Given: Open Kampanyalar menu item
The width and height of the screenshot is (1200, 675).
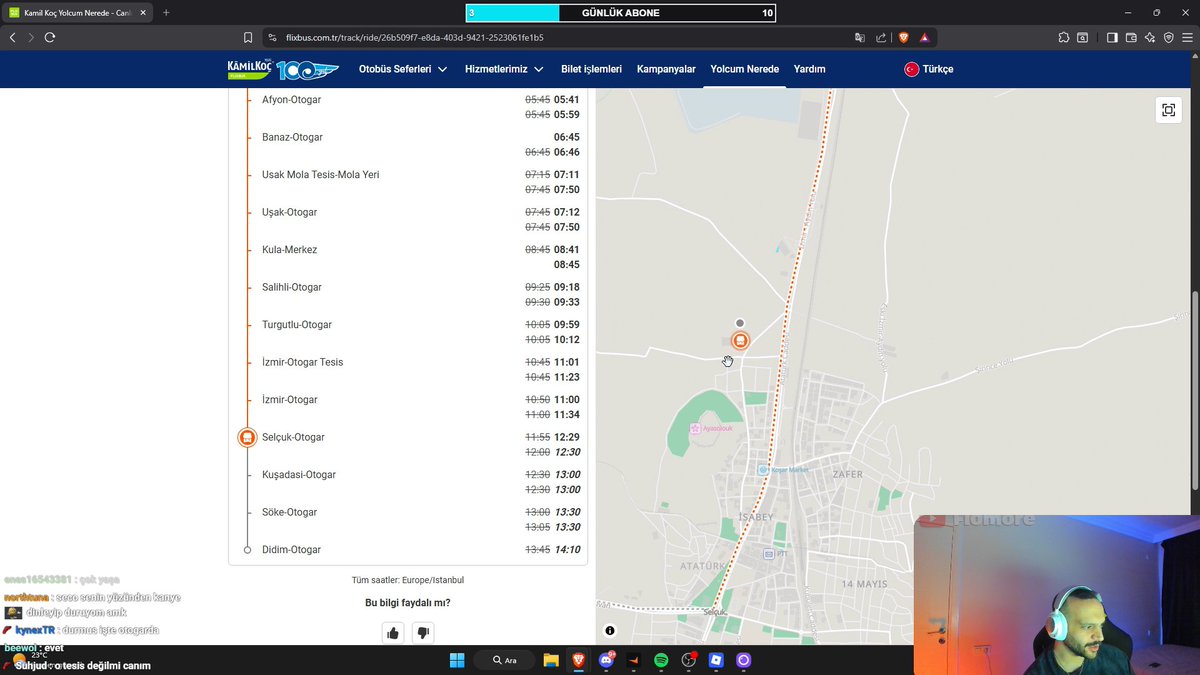Looking at the screenshot, I should (666, 69).
